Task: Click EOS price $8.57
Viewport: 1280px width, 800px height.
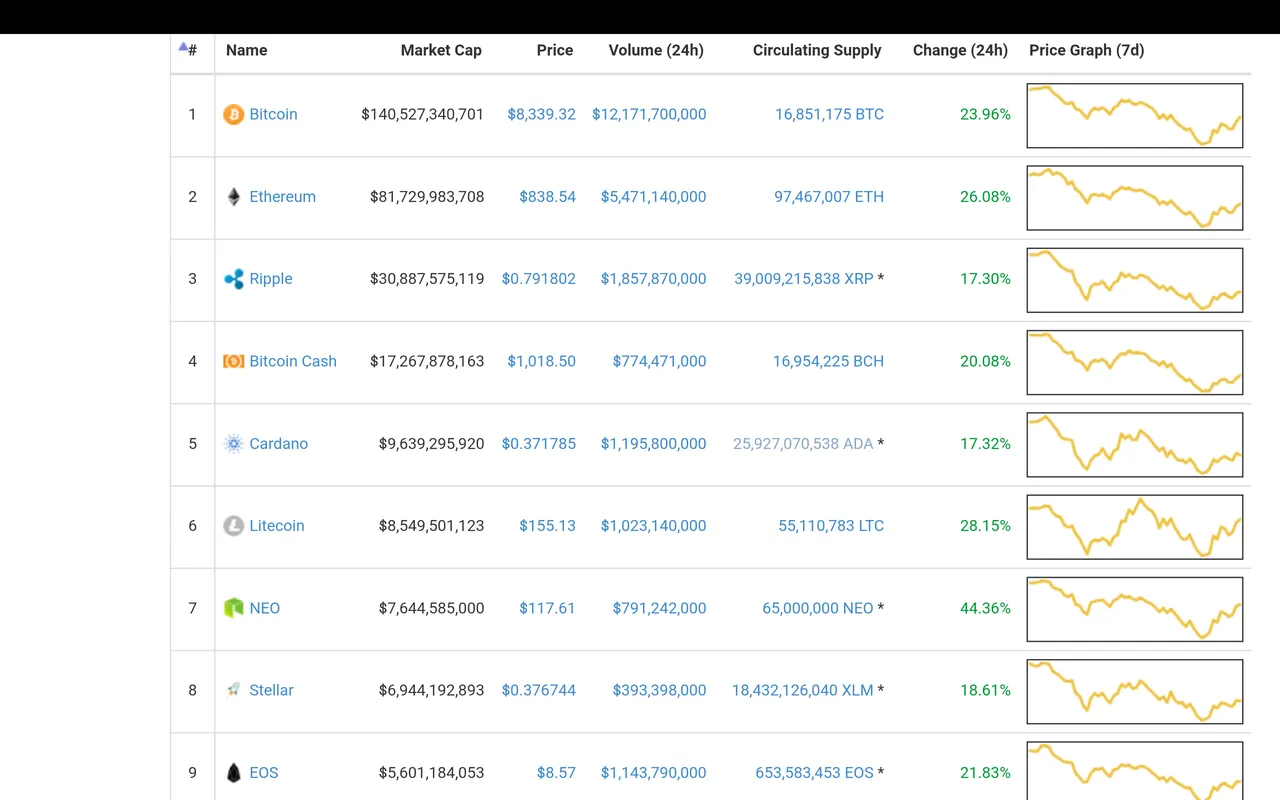Action: (556, 773)
